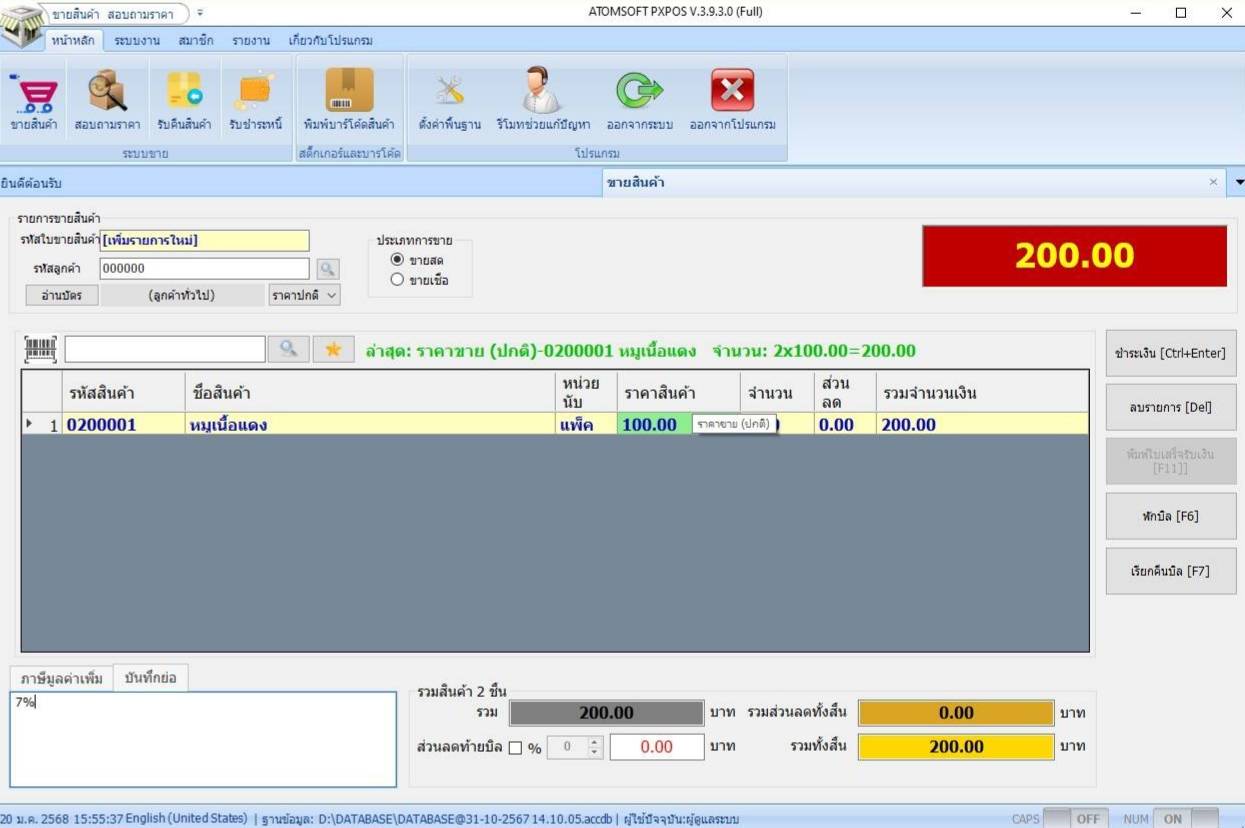Click yellow รวมทั้งสิ้น 200.00 field
This screenshot has height=828, width=1245.
coord(956,746)
